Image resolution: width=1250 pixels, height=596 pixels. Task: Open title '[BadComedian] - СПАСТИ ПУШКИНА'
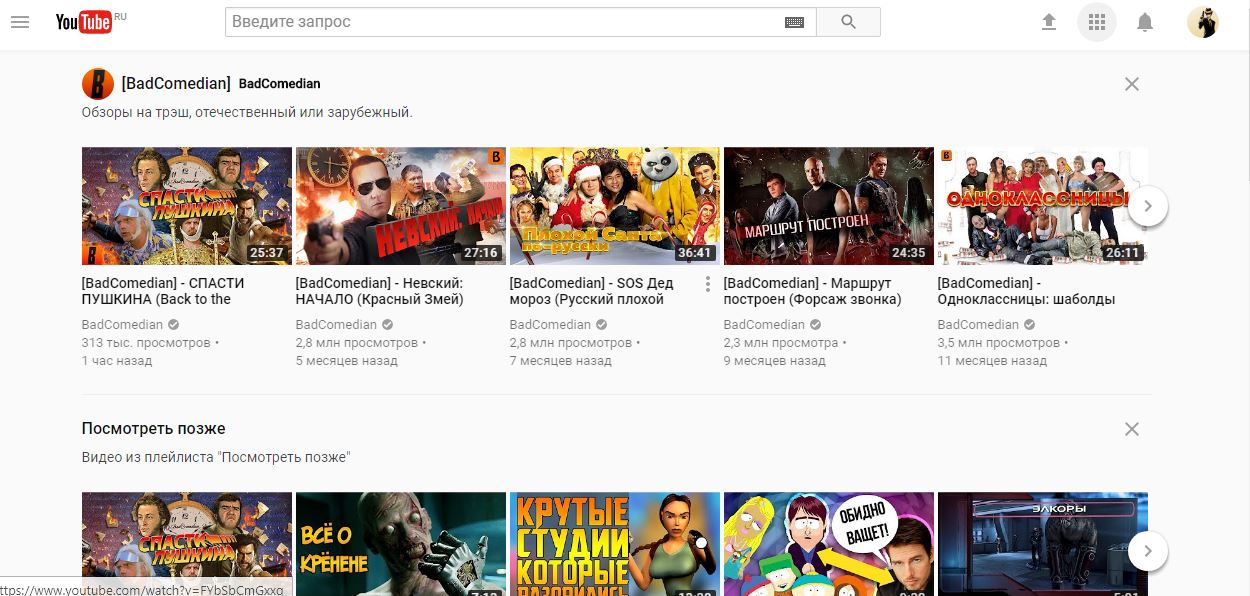pyautogui.click(x=163, y=291)
